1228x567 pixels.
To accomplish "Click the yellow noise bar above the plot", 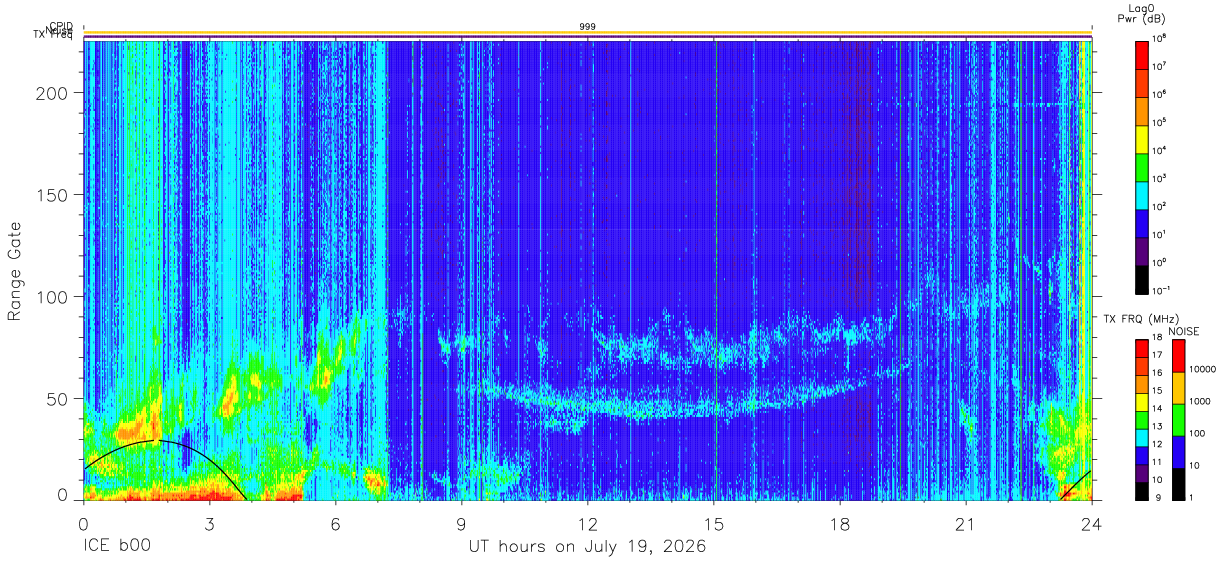I will click(588, 33).
